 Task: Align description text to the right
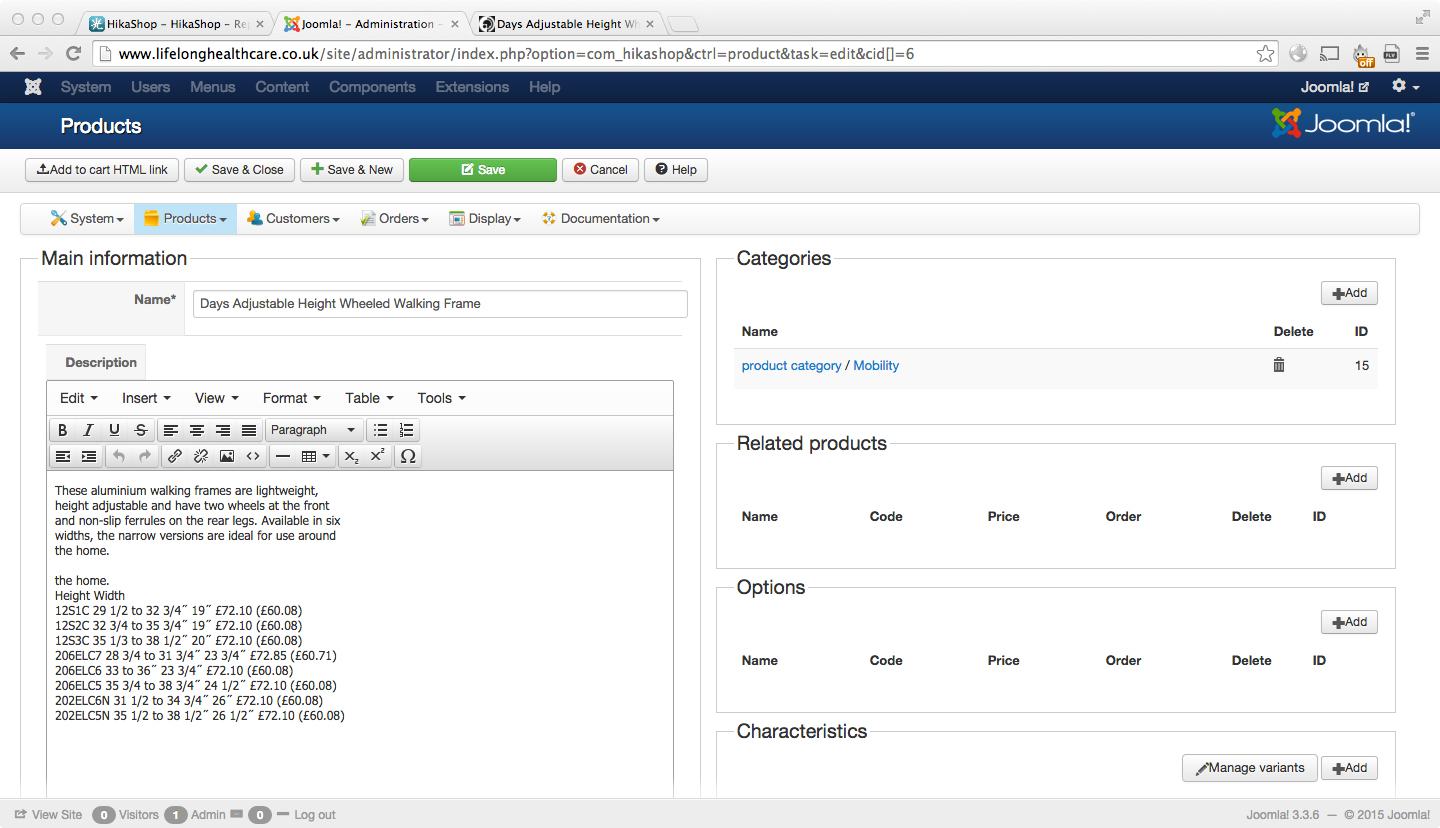click(x=223, y=430)
